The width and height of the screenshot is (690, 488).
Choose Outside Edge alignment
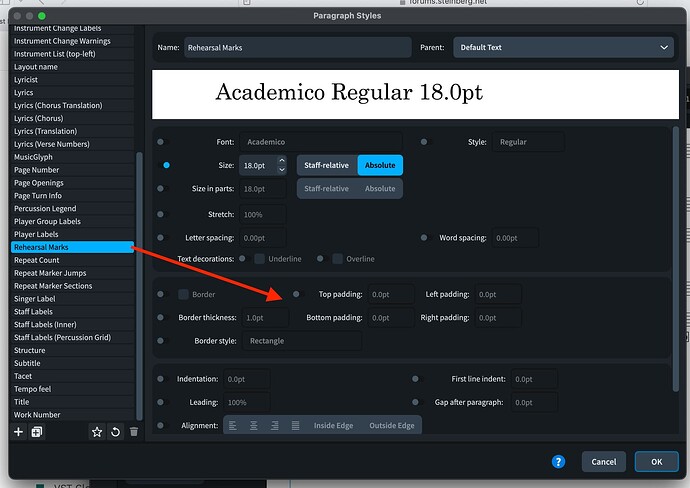tap(392, 426)
